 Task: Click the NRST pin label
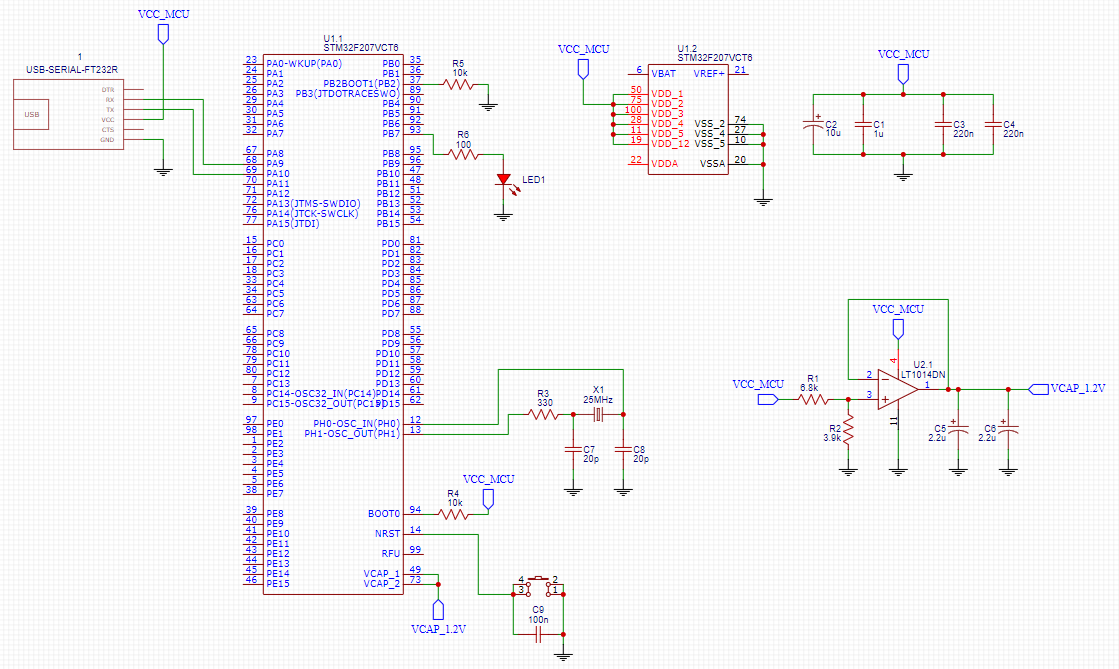[388, 533]
